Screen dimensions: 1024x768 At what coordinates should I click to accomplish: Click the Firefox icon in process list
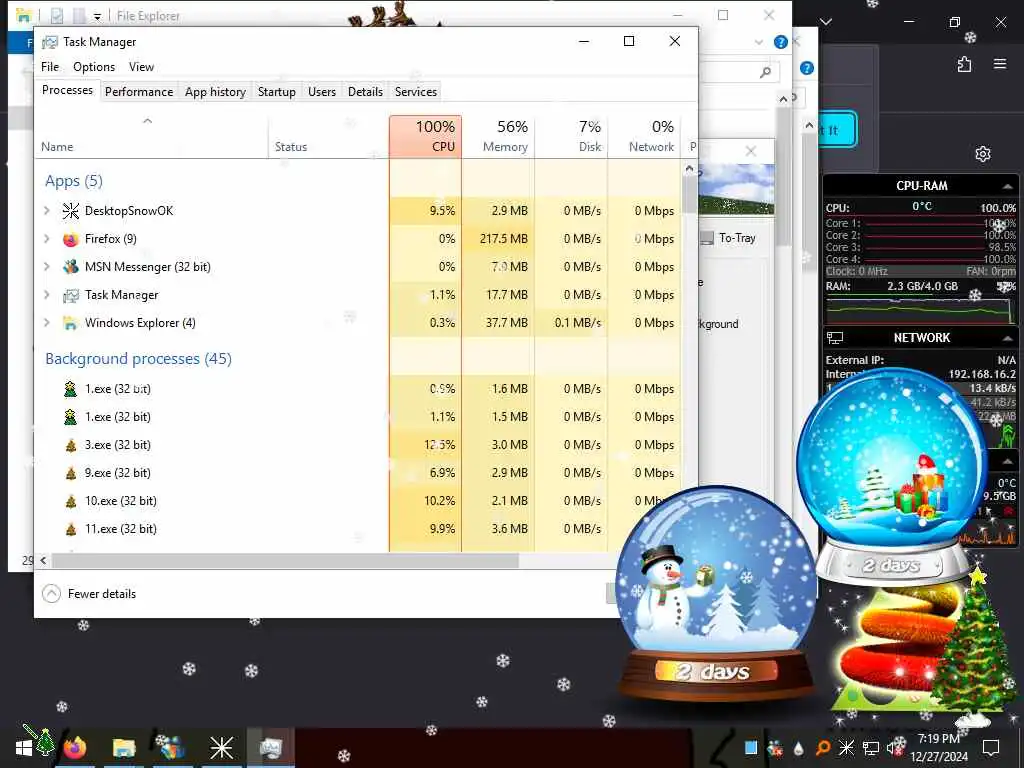coord(71,239)
